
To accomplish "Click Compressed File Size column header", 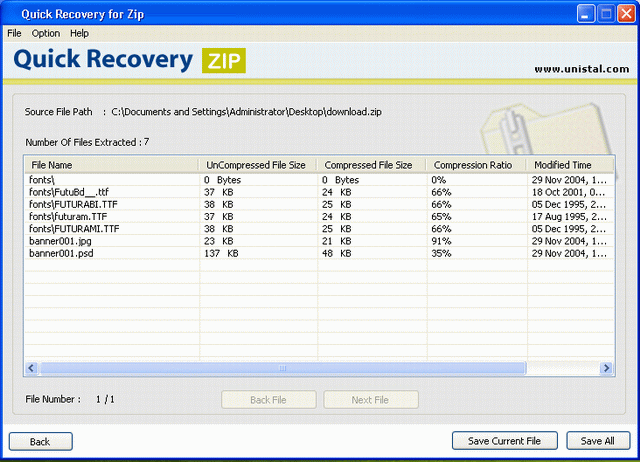I will (x=368, y=165).
